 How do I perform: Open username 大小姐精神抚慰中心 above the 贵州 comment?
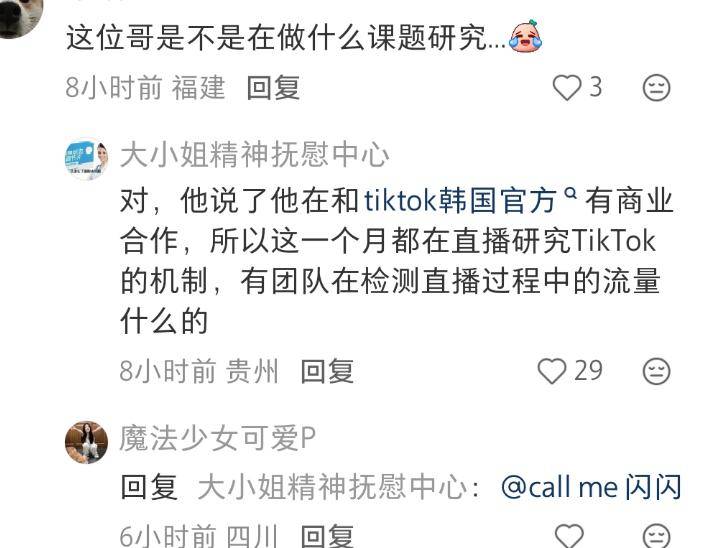[254, 154]
